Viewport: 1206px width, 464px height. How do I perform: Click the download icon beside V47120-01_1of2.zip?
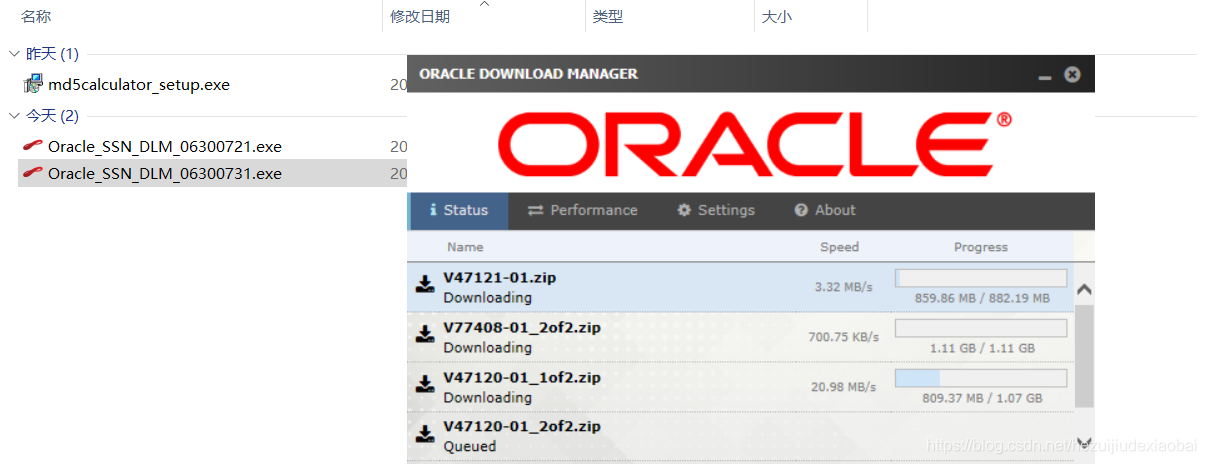coord(425,384)
